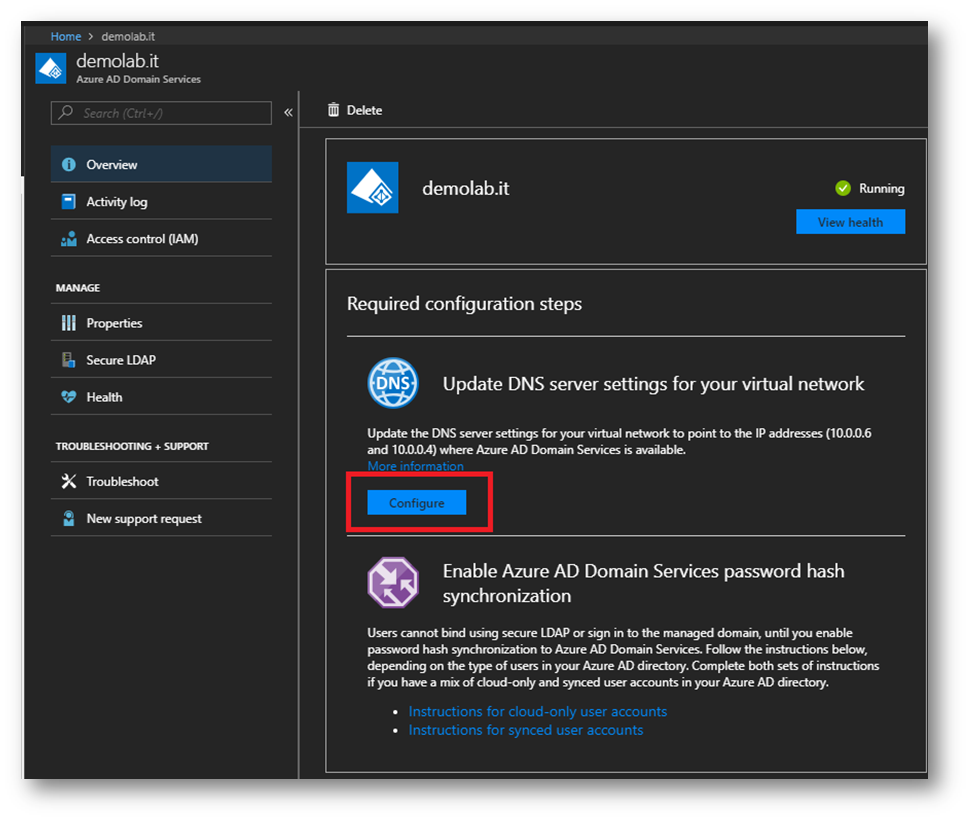Click the search magnifier icon
Viewport: 970px width, 821px height.
pyautogui.click(x=66, y=113)
